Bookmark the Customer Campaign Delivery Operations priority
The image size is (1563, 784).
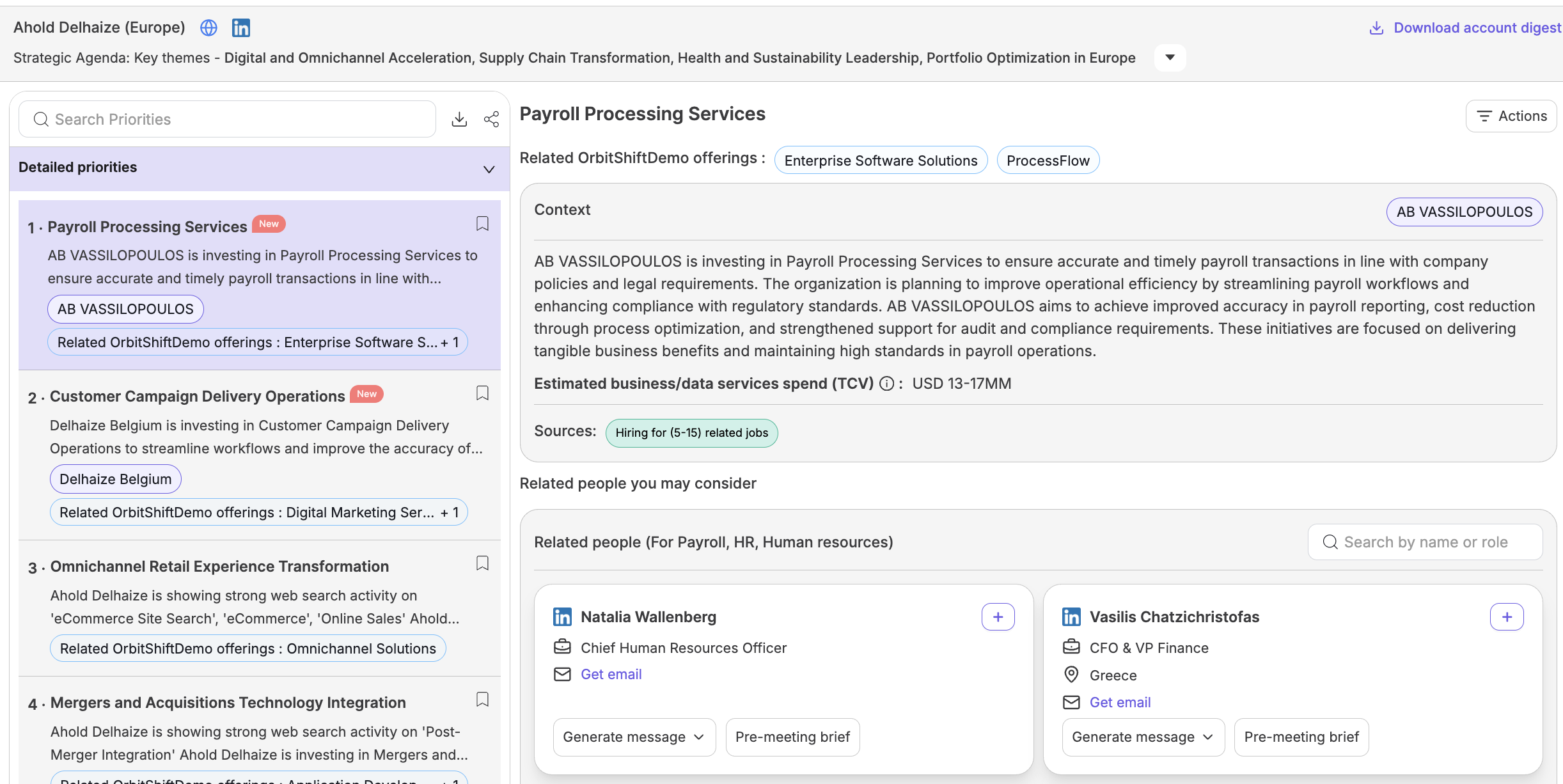click(x=482, y=393)
